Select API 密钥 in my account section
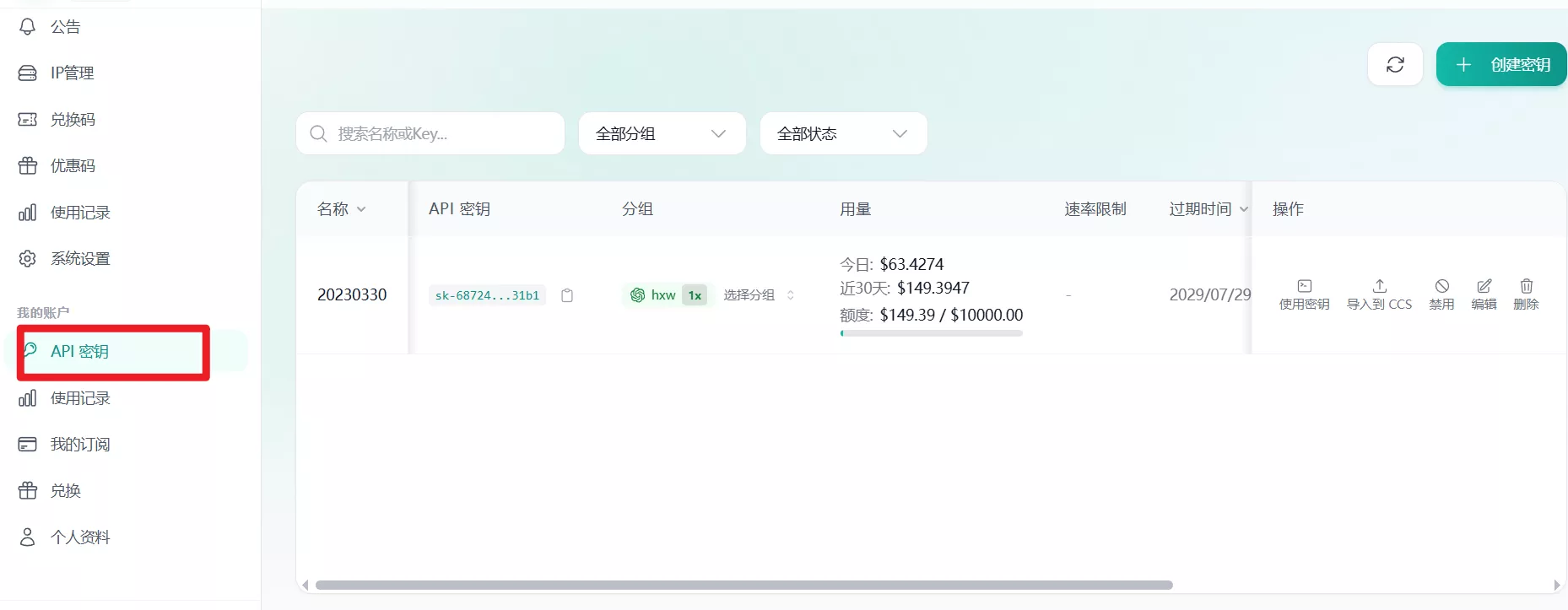Viewport: 1568px width, 610px height. [x=127, y=352]
